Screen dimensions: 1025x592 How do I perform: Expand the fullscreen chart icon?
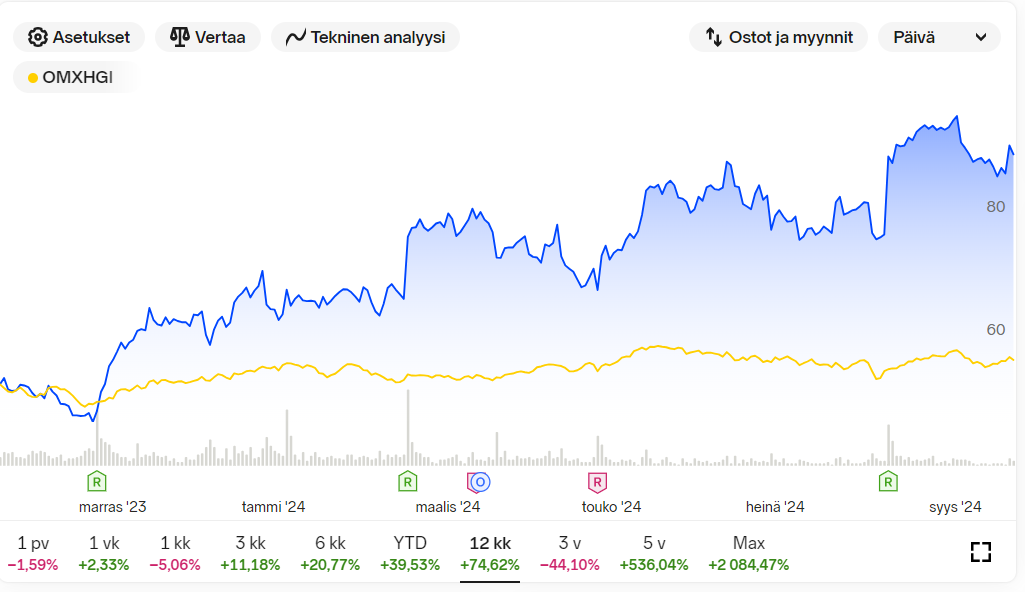(981, 552)
